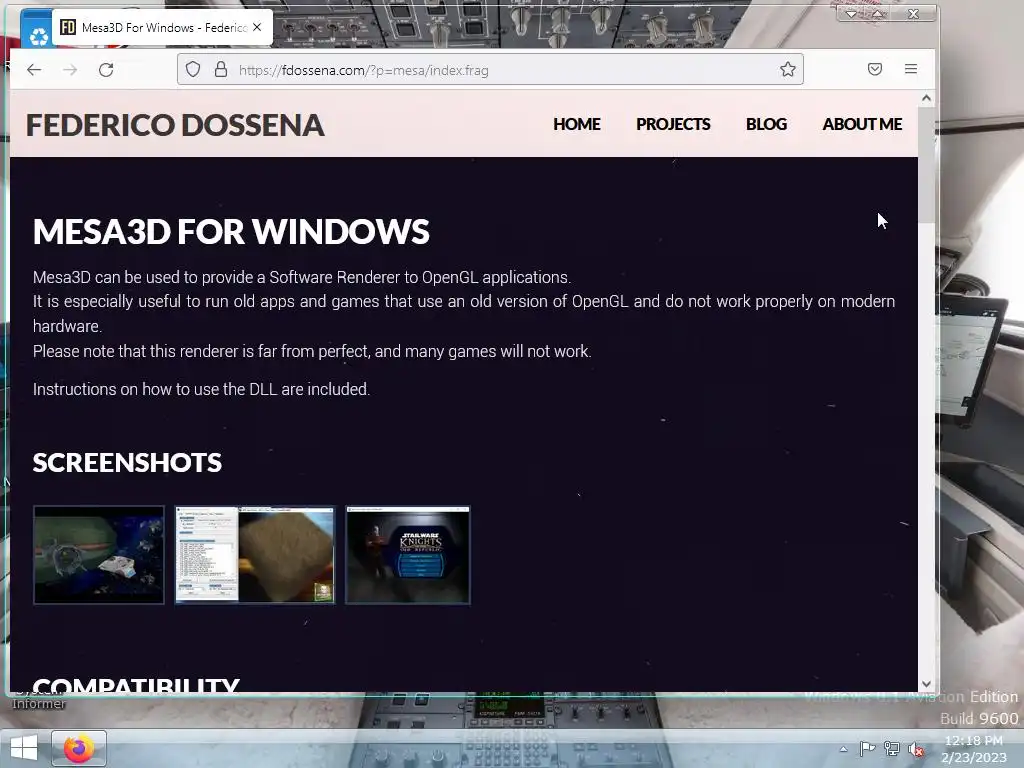Click the MESA3D FOR WINDOWS heading
This screenshot has height=768, width=1024.
click(x=231, y=231)
